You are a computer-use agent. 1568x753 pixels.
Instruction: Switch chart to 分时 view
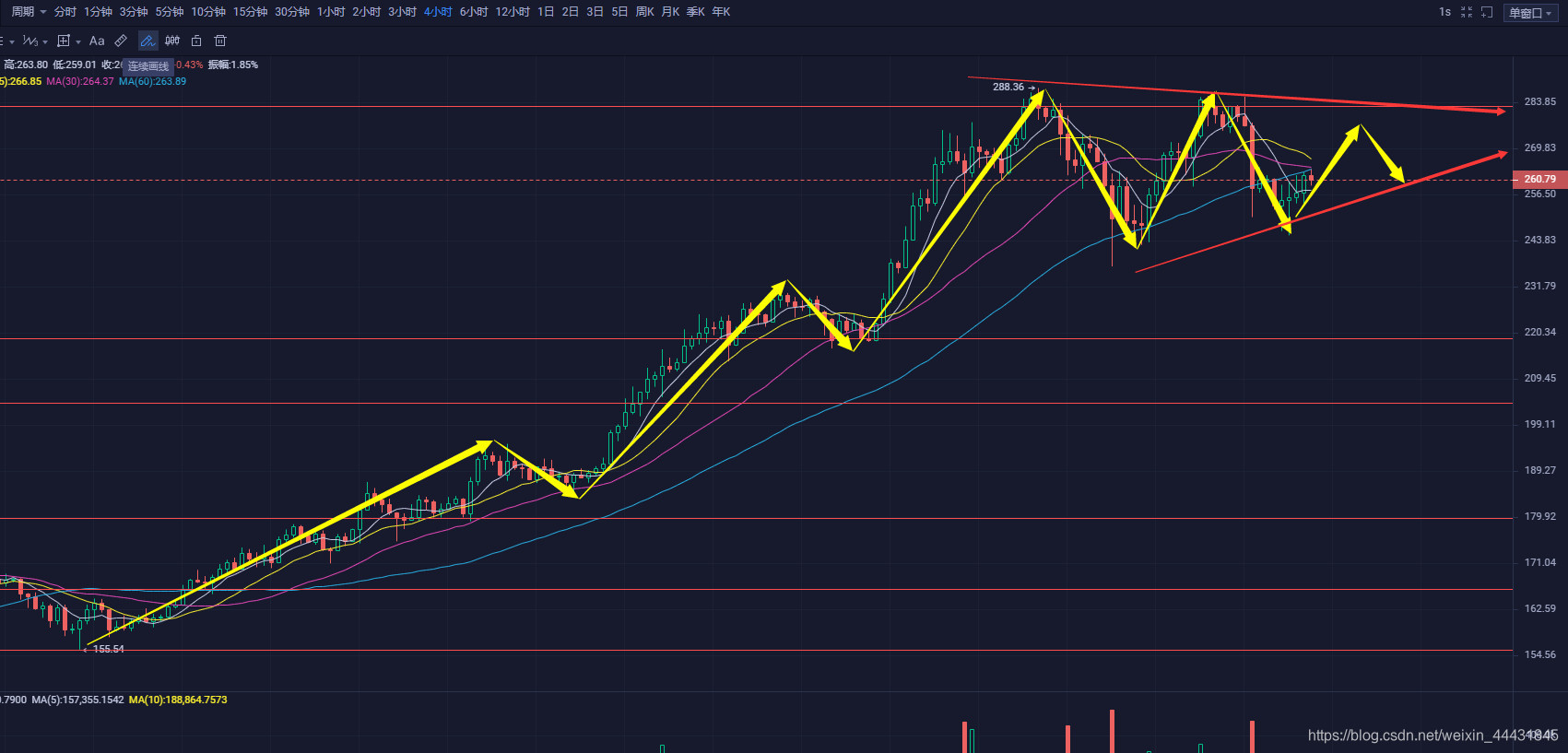tap(65, 12)
